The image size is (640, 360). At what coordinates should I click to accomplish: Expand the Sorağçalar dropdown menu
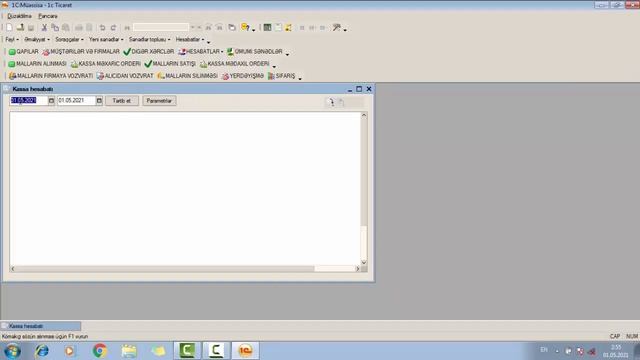coord(69,40)
